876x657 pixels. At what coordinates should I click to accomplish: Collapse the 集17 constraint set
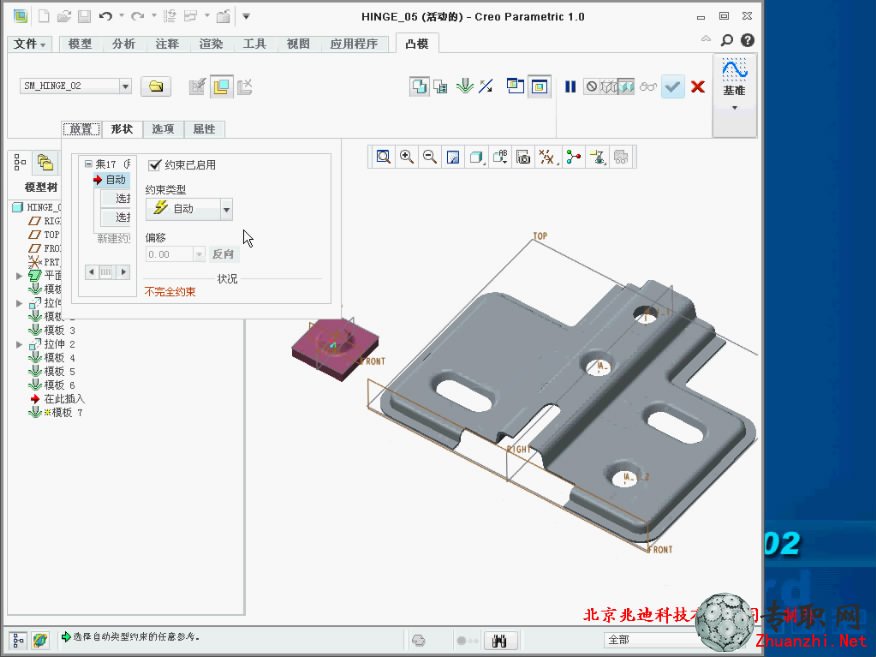pos(88,164)
